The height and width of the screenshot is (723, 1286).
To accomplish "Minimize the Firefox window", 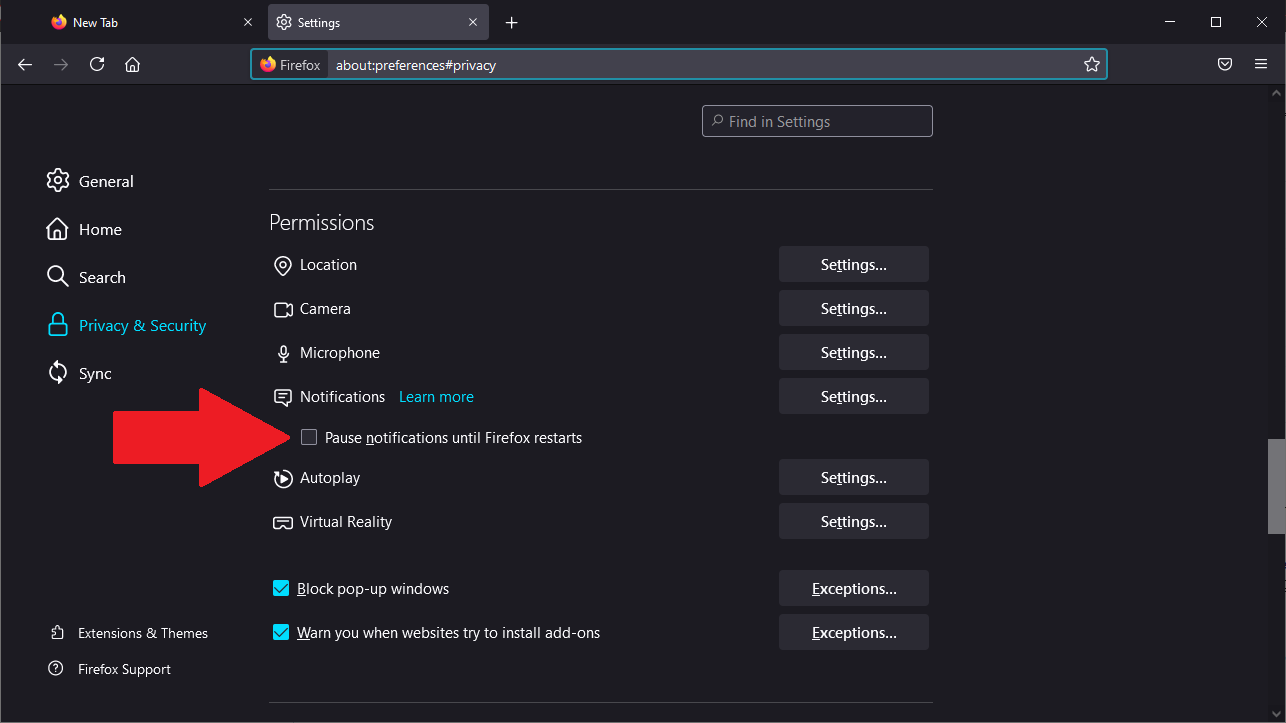I will (x=1169, y=22).
